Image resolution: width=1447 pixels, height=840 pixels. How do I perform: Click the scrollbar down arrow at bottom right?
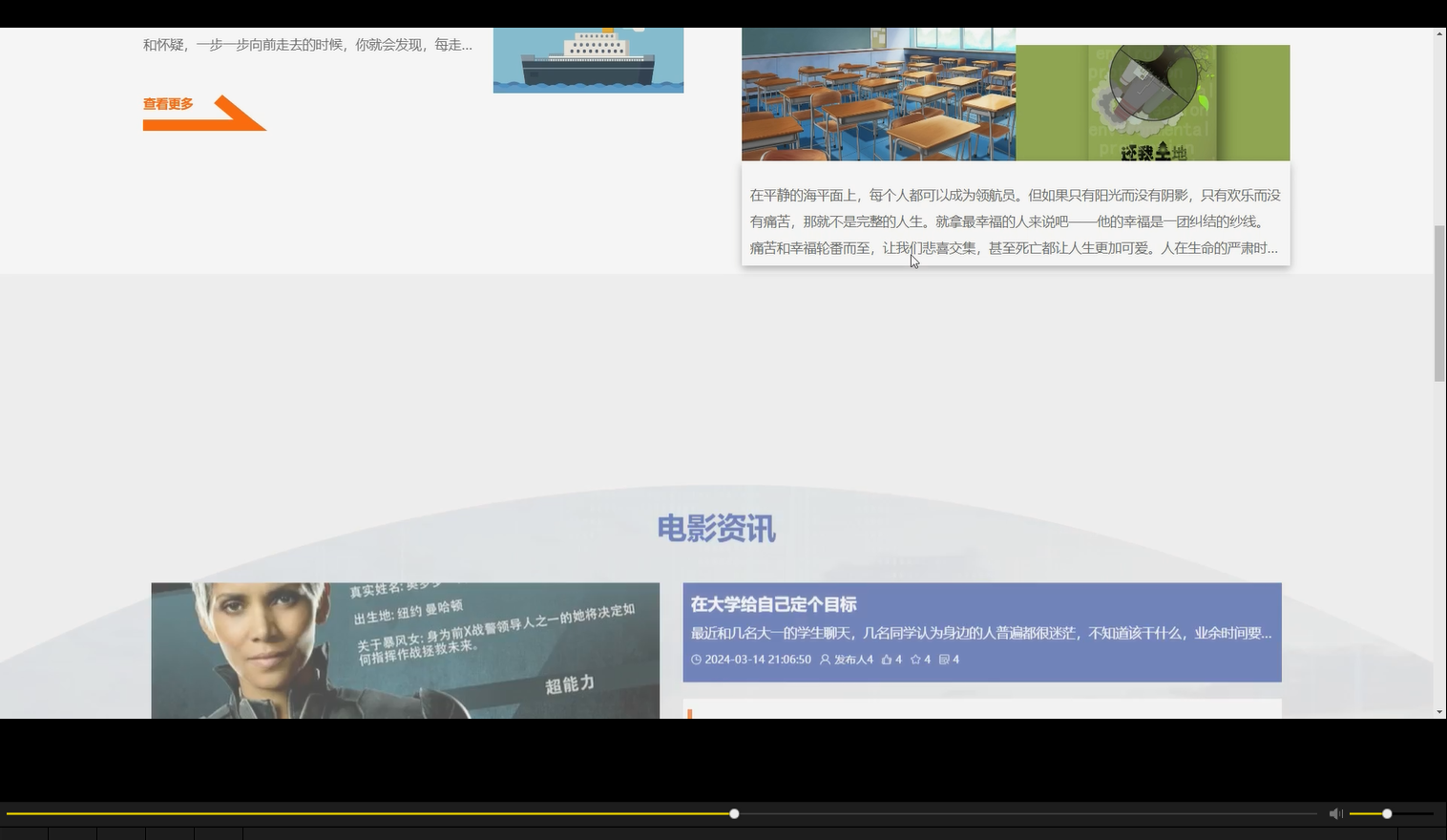click(x=1439, y=710)
